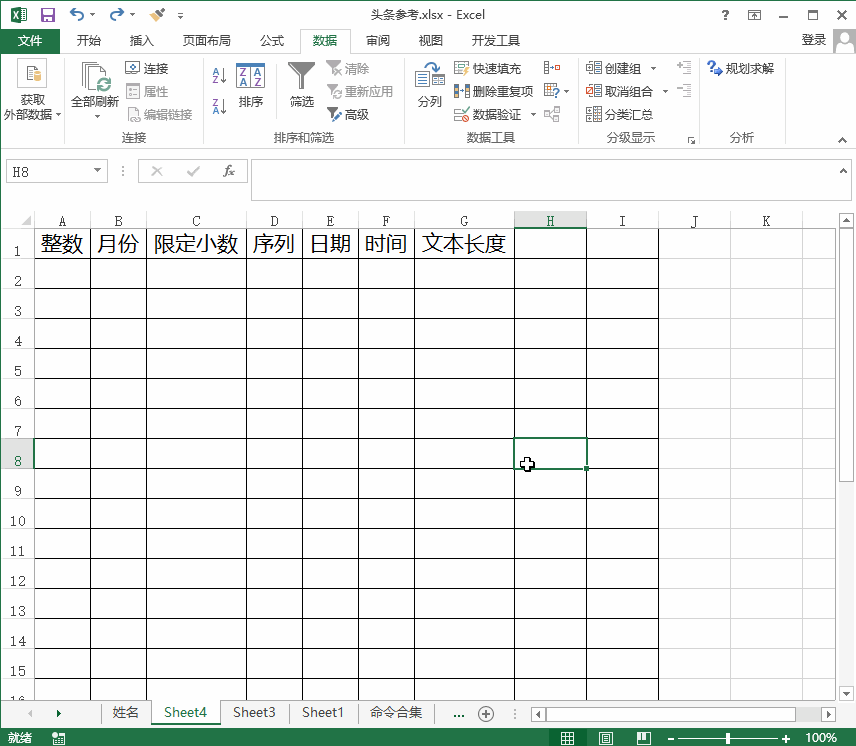Viewport: 856px width, 746px height.
Task: Expand Redo history dropdown arrow
Action: click(x=133, y=15)
